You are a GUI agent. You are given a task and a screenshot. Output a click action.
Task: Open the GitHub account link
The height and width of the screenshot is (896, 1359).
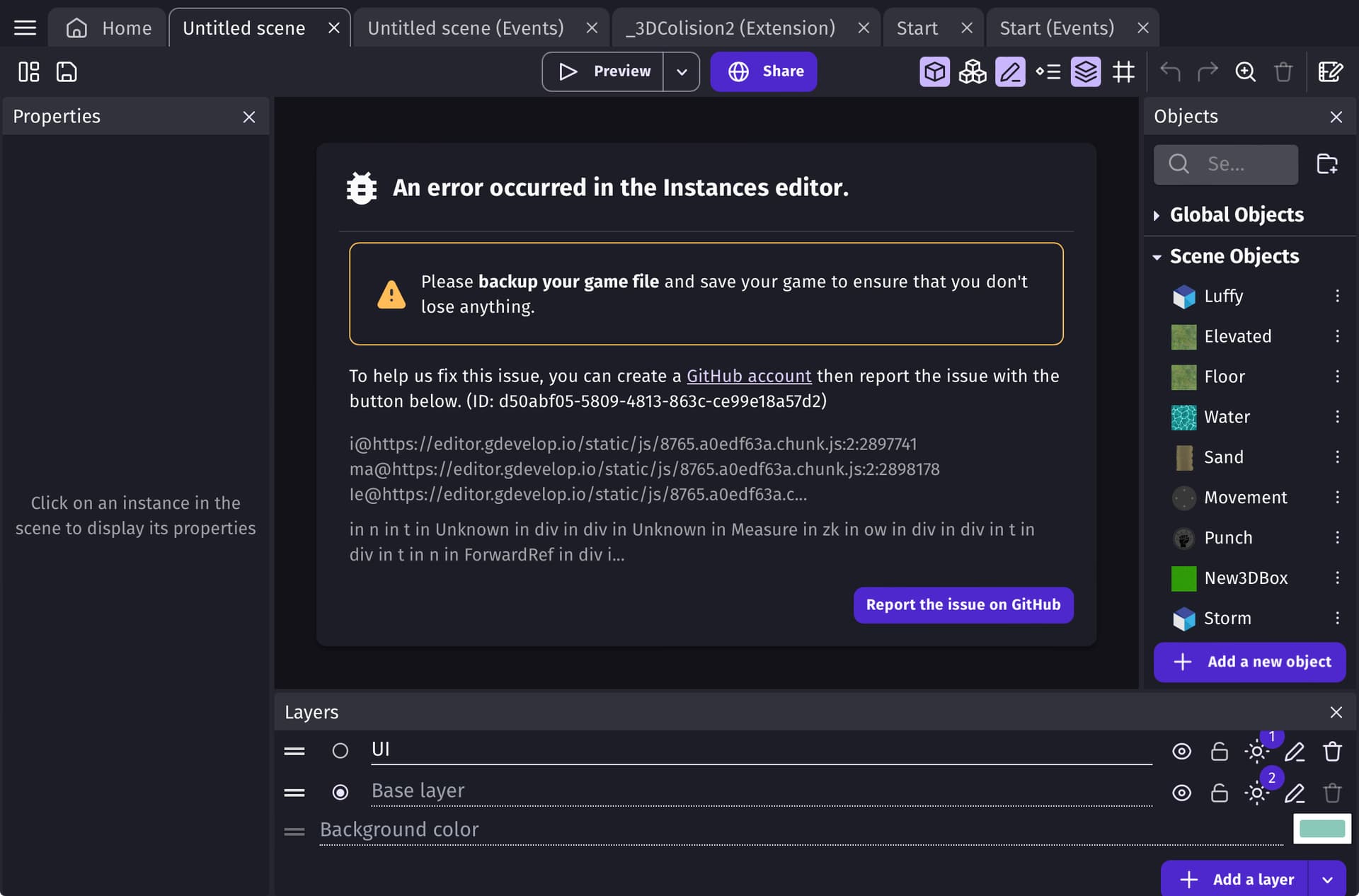(x=749, y=376)
